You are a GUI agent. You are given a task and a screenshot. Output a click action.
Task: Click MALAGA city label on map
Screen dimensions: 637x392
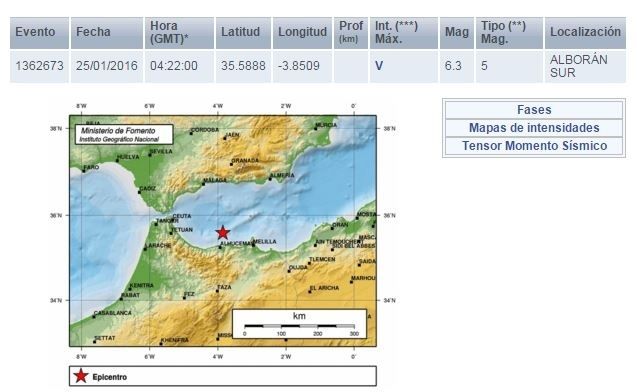214,180
